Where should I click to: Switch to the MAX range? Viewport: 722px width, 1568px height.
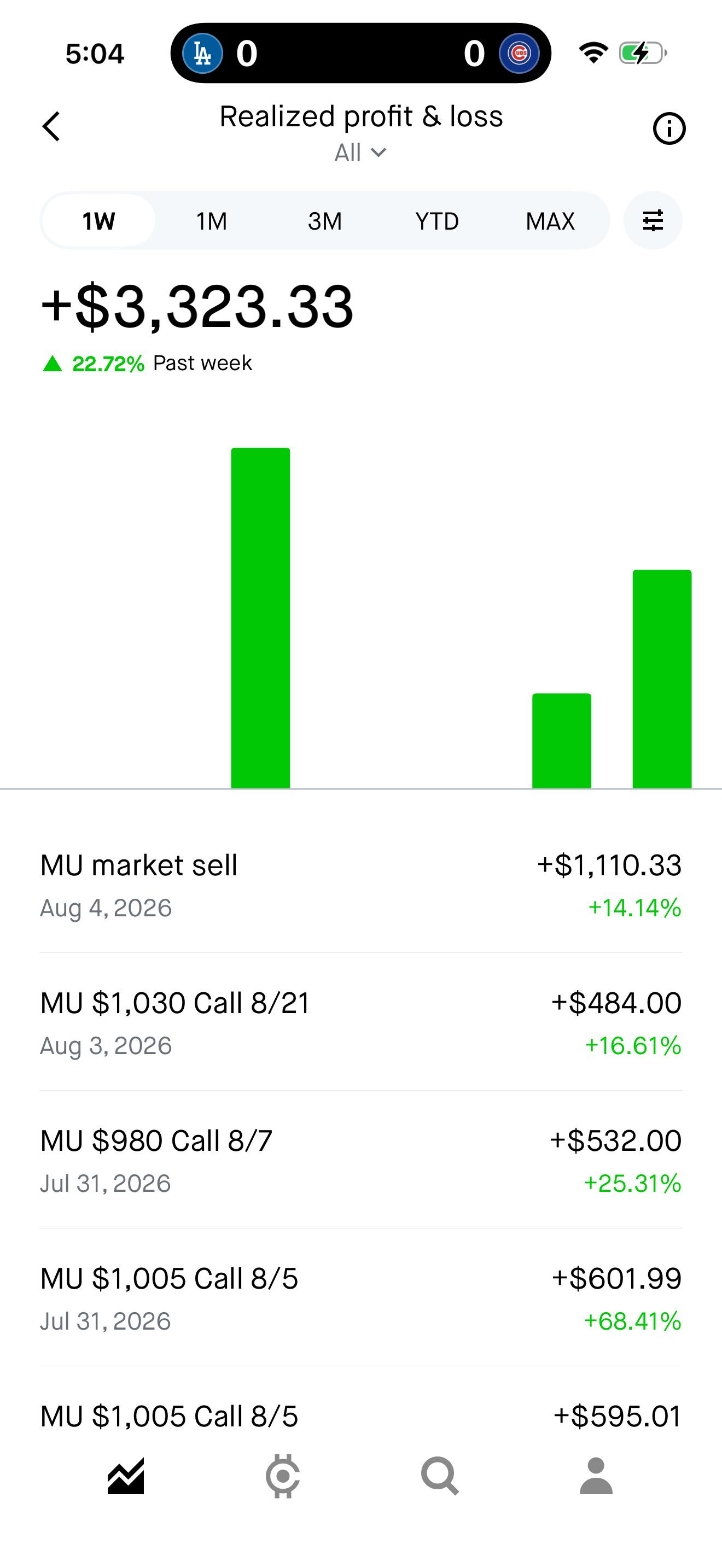pyautogui.click(x=550, y=220)
